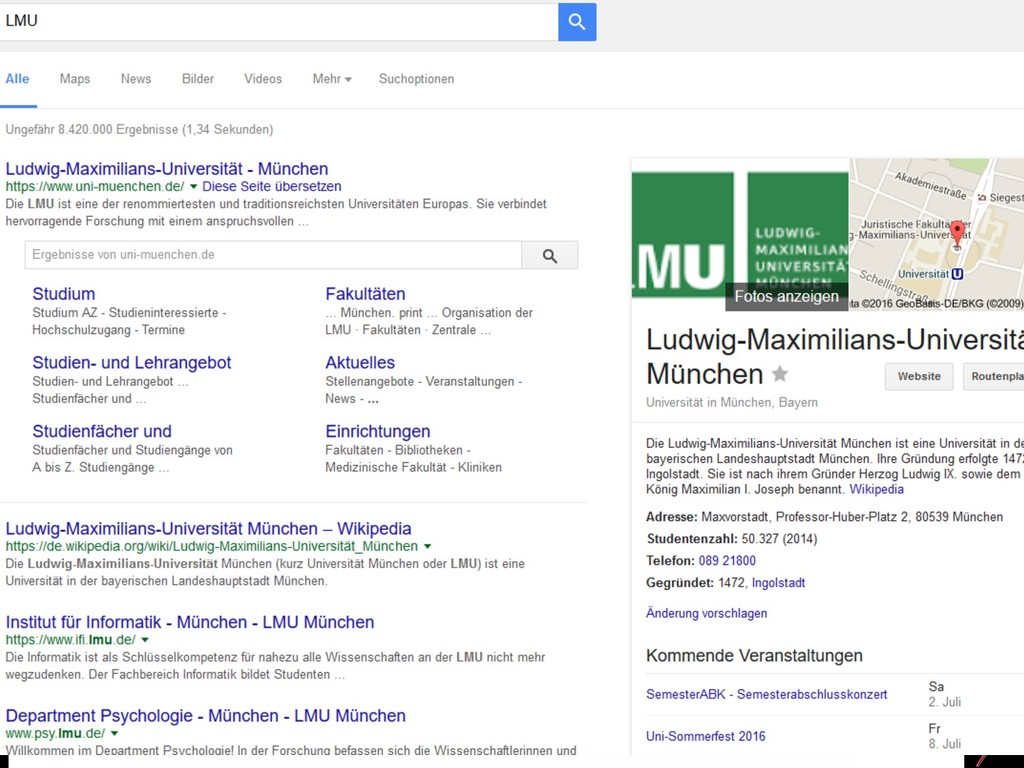Click the https://www.uni-muenchen.de/ green URL
The image size is (1024, 768).
pos(95,187)
